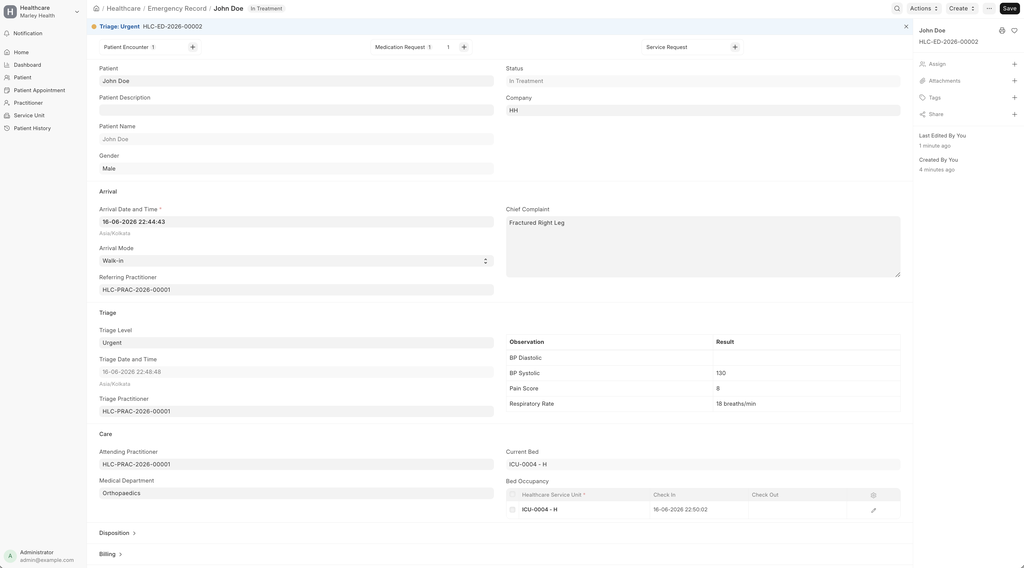
Task: Expand the Billing section
Action: click(110, 554)
